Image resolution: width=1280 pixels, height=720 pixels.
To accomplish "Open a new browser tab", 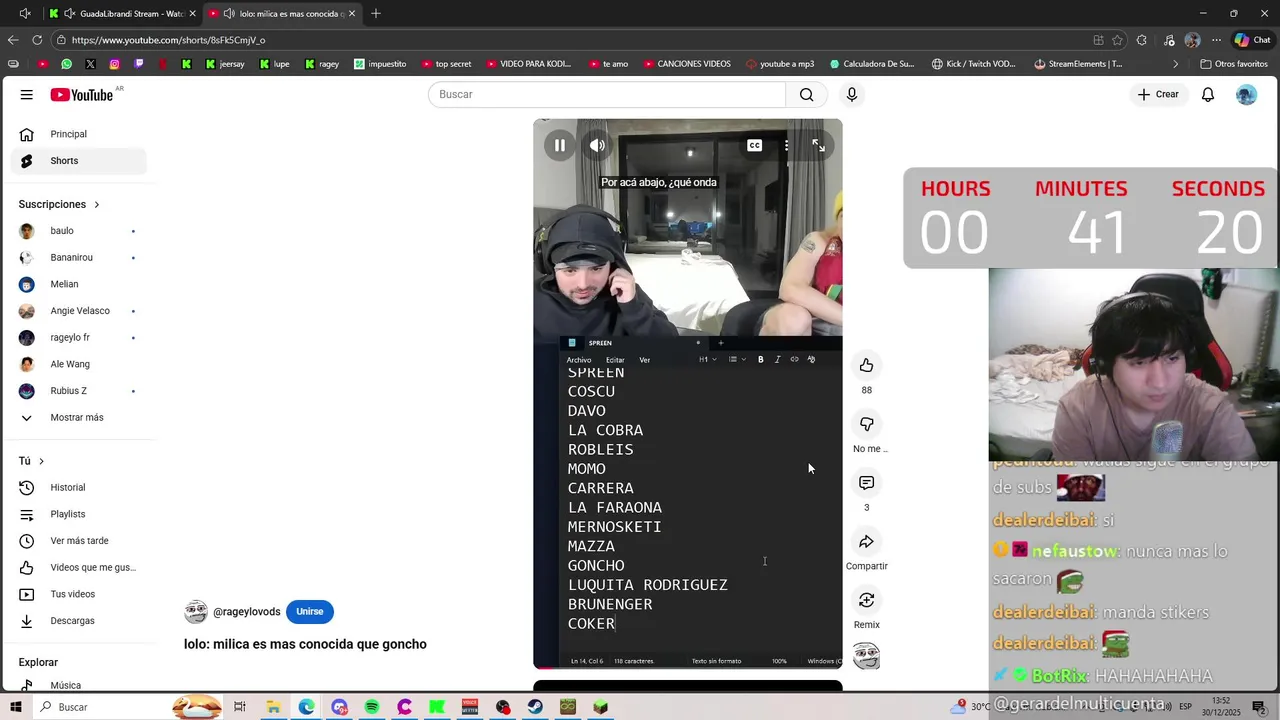I will pyautogui.click(x=376, y=14).
